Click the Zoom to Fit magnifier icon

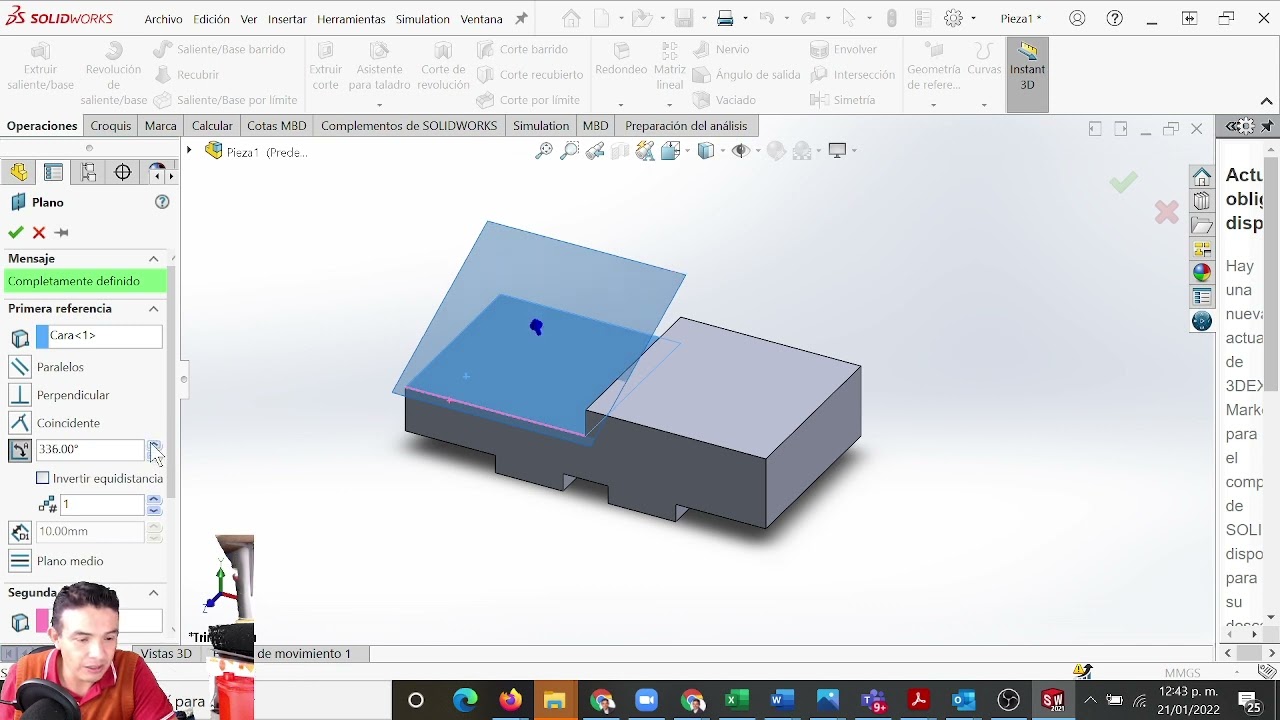(544, 151)
